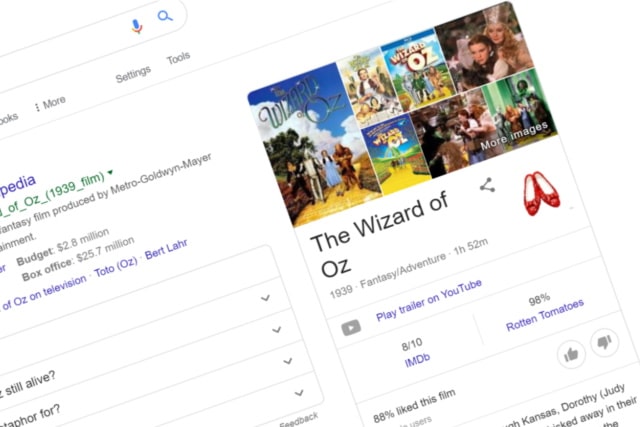Click the thumbs up like button
This screenshot has height=427, width=640.
571,354
